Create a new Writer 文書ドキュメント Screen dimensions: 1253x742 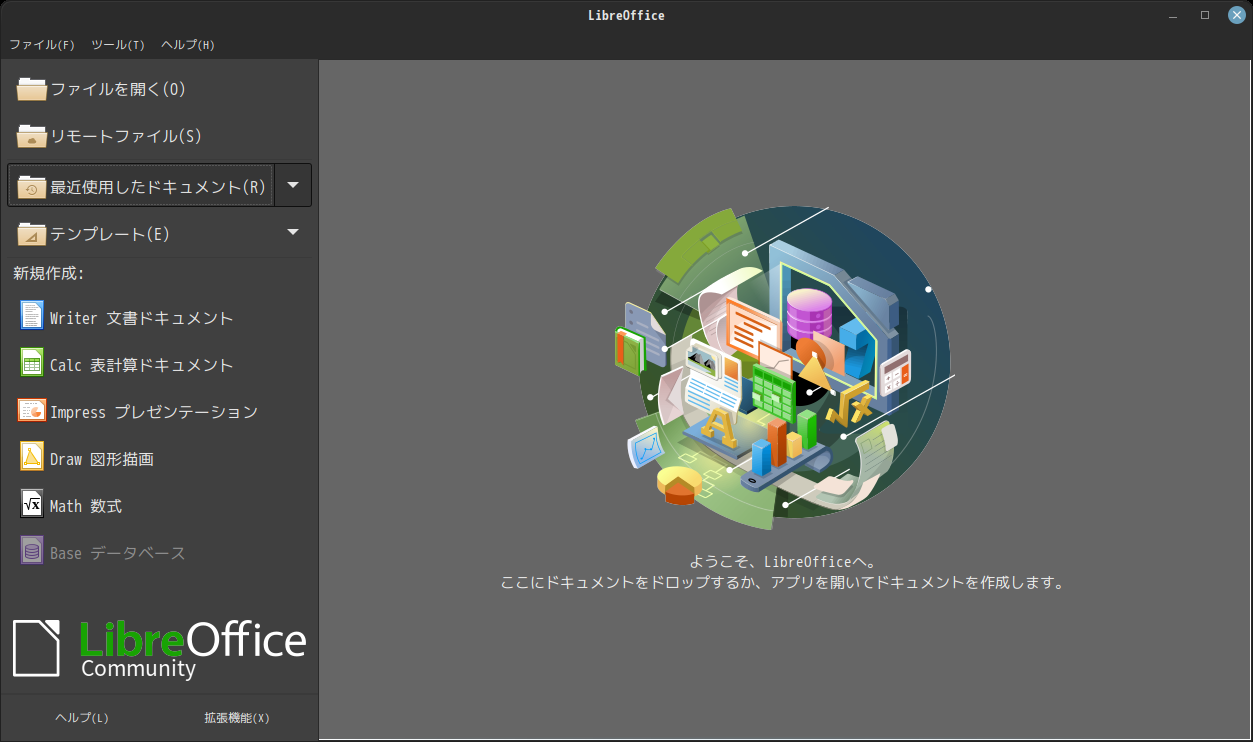coord(160,317)
